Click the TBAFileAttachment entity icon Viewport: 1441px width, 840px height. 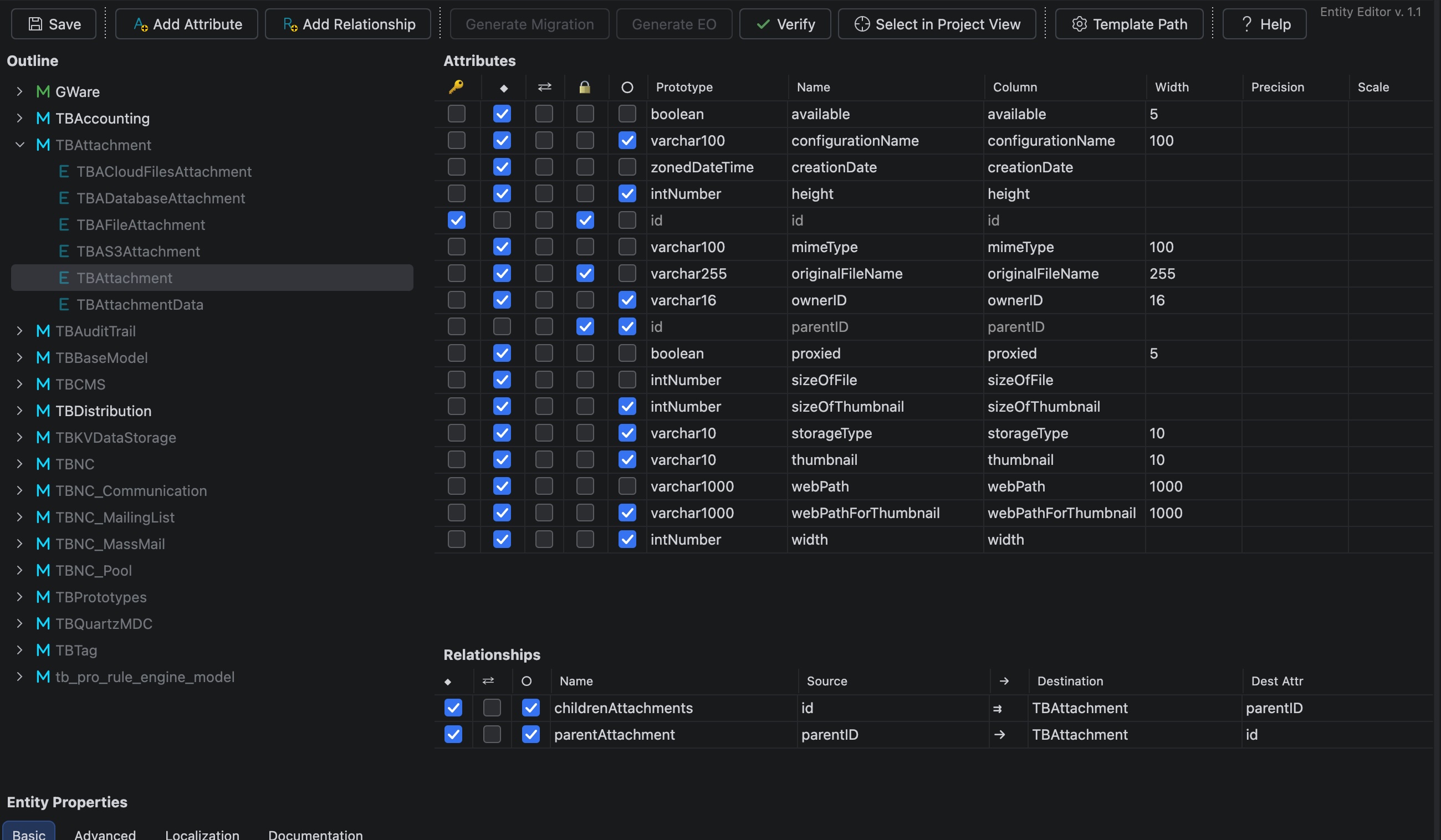point(64,225)
